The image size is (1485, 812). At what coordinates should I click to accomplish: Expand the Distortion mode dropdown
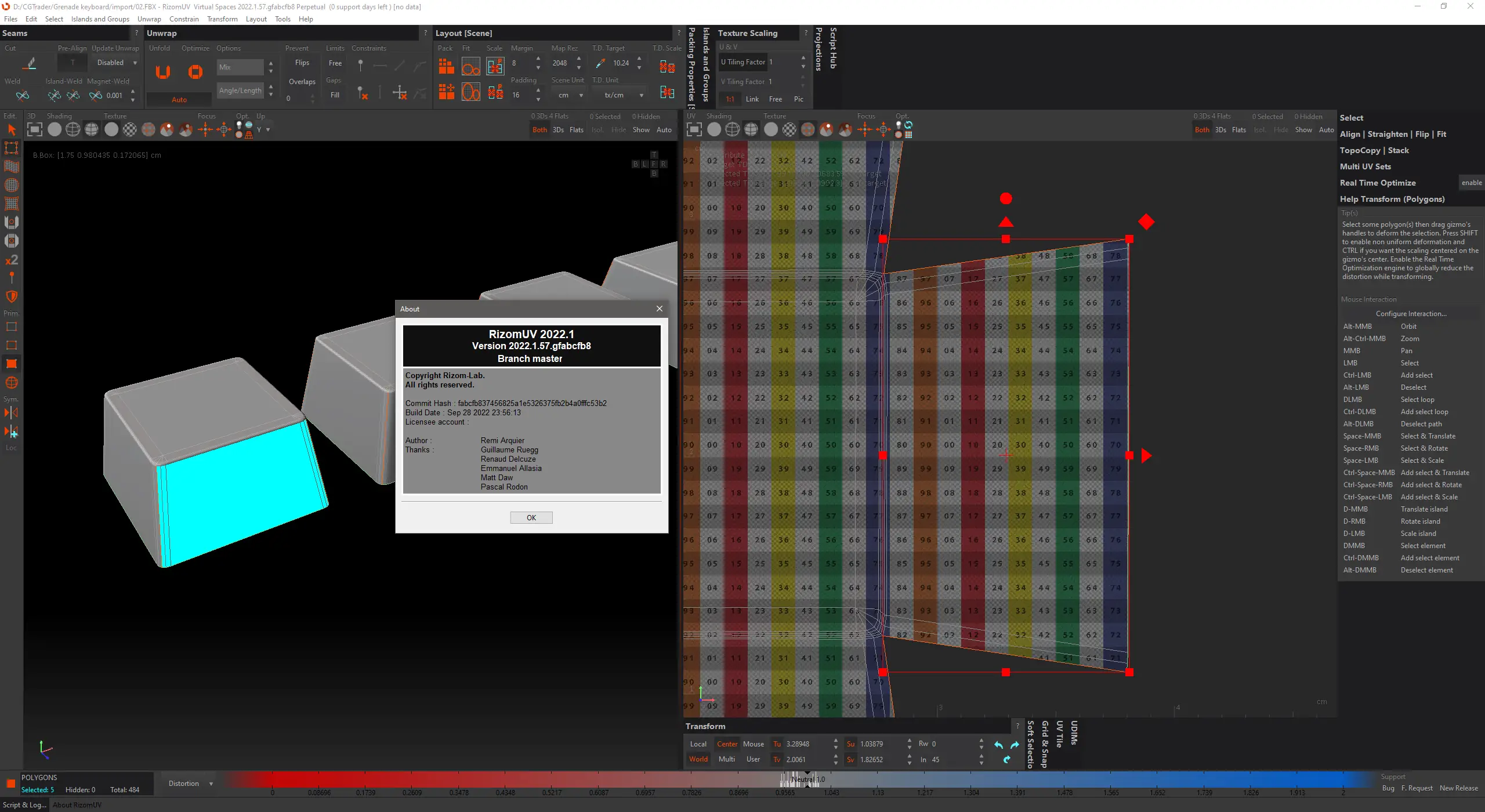[190, 784]
